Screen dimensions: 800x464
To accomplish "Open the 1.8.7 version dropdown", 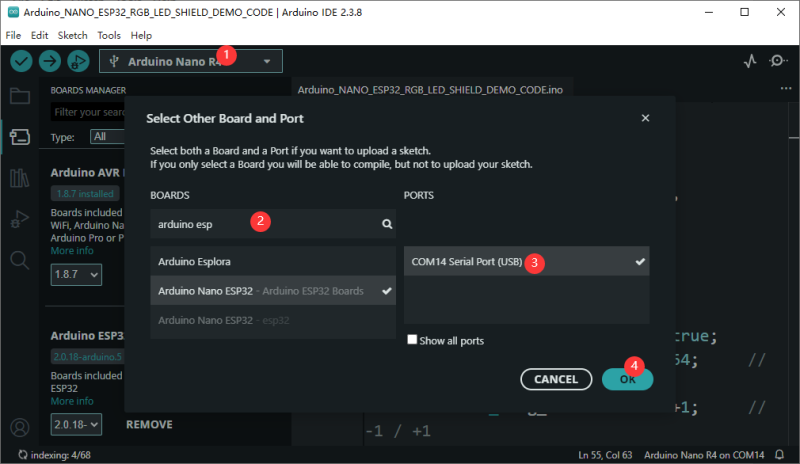I will click(76, 275).
